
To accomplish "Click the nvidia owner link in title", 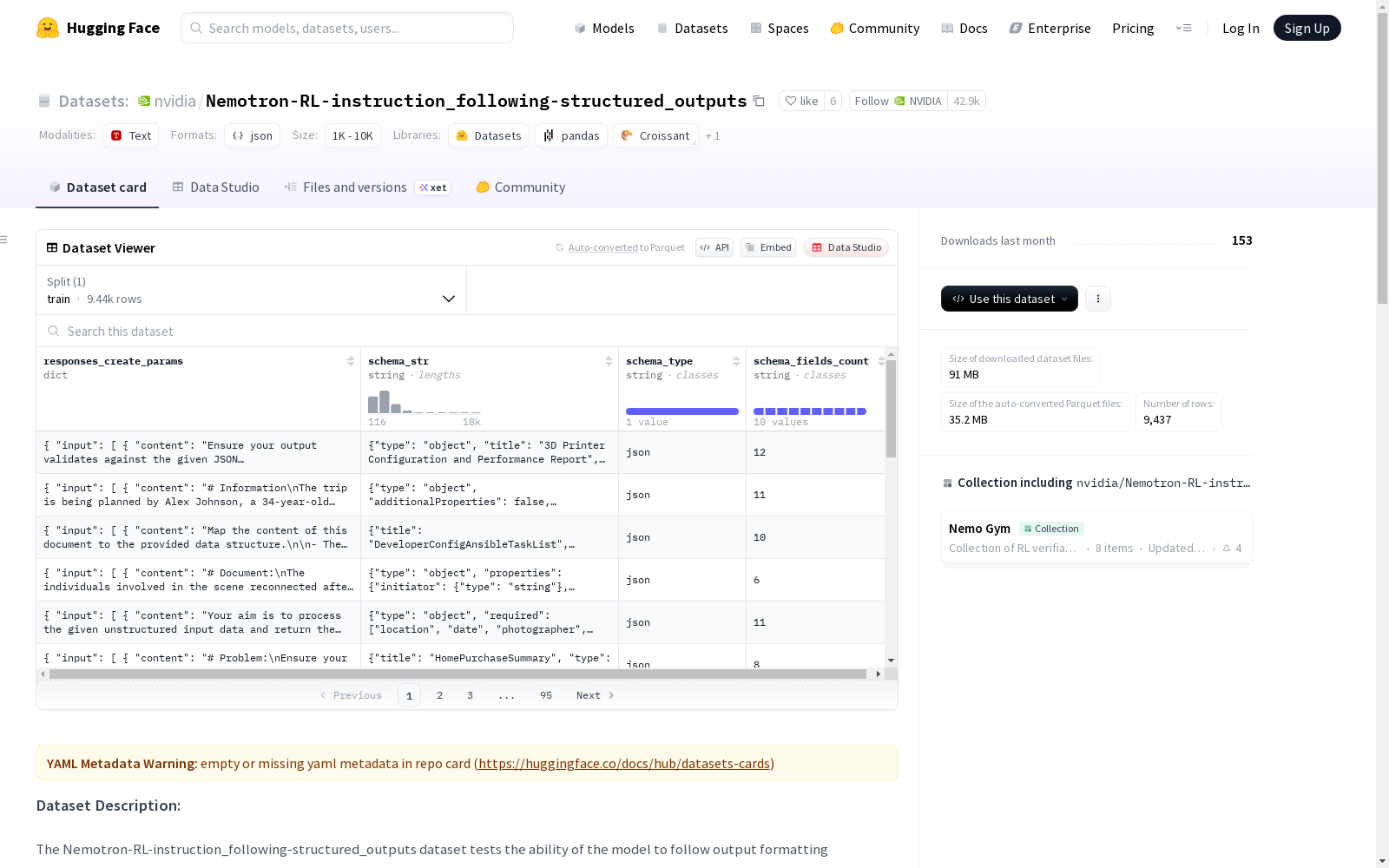I will pos(174,101).
